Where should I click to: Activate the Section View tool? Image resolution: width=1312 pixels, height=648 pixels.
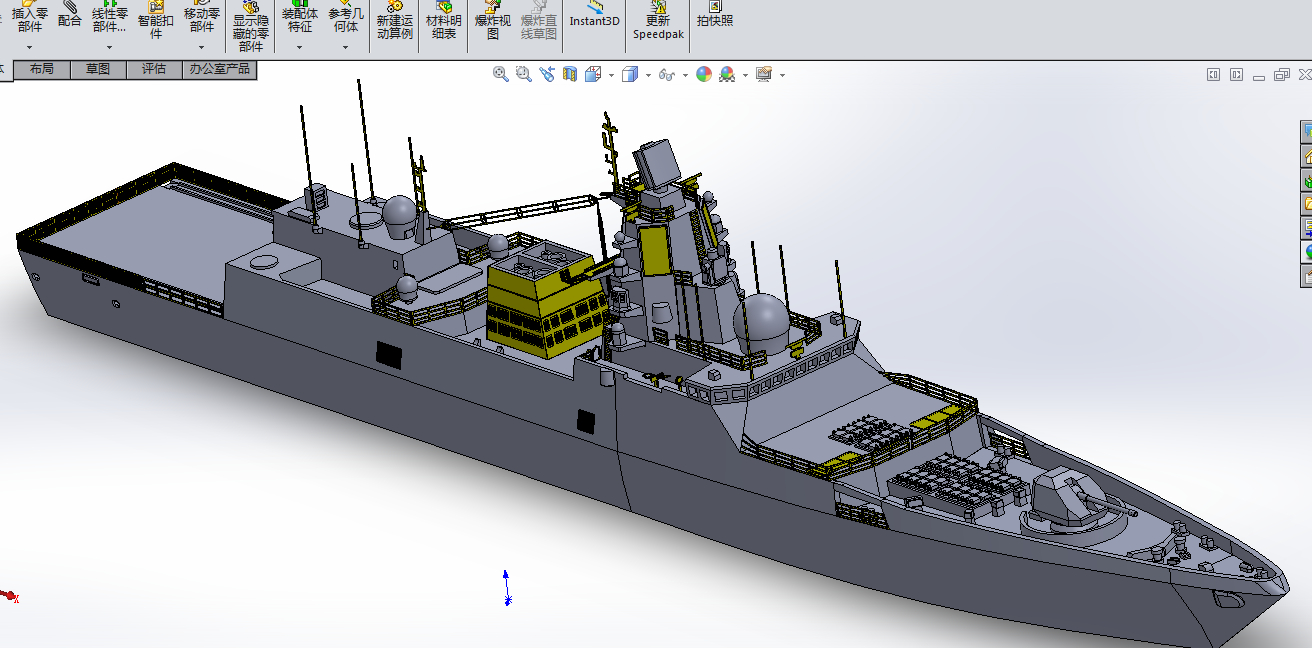570,75
